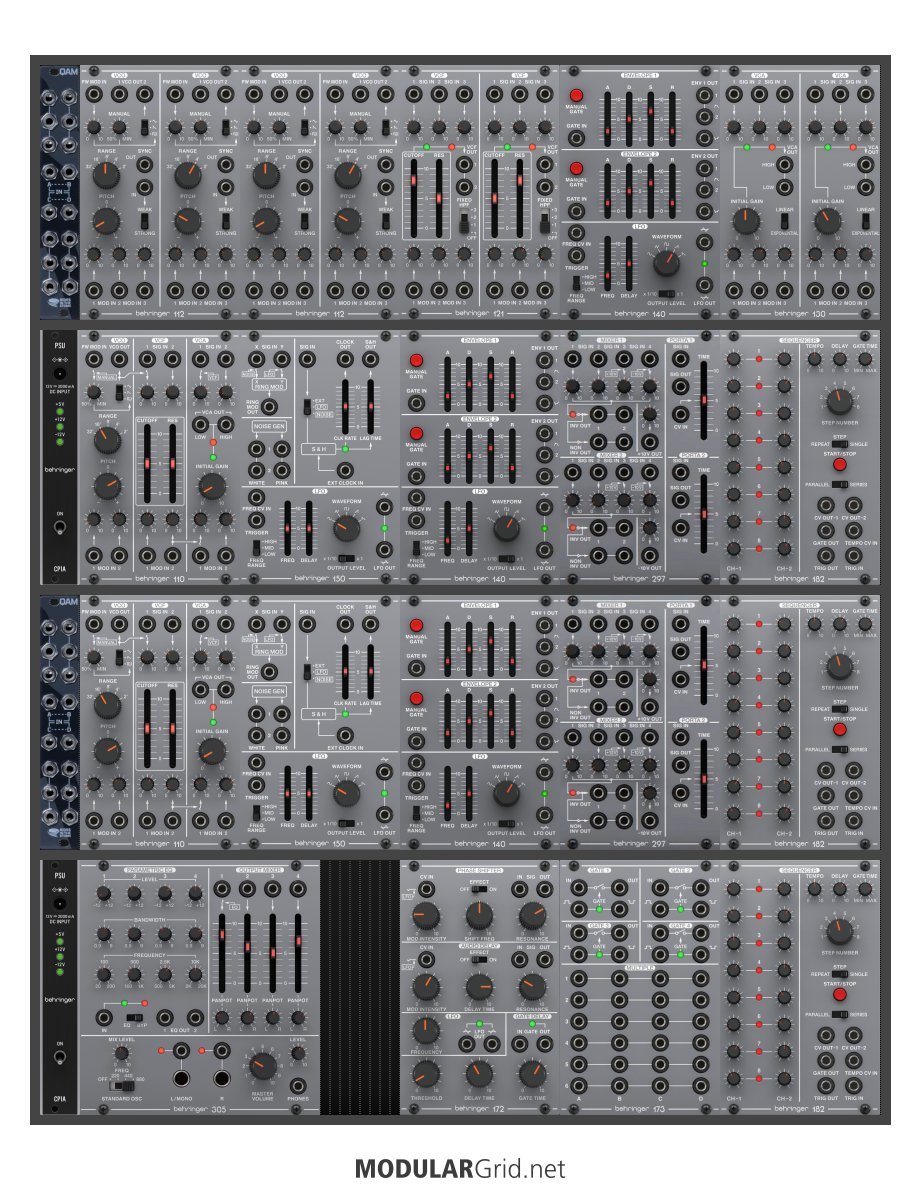Click the CV OUT-1 jack on bottom-row sequencer
This screenshot has width=921, height=1190.
click(x=825, y=1035)
